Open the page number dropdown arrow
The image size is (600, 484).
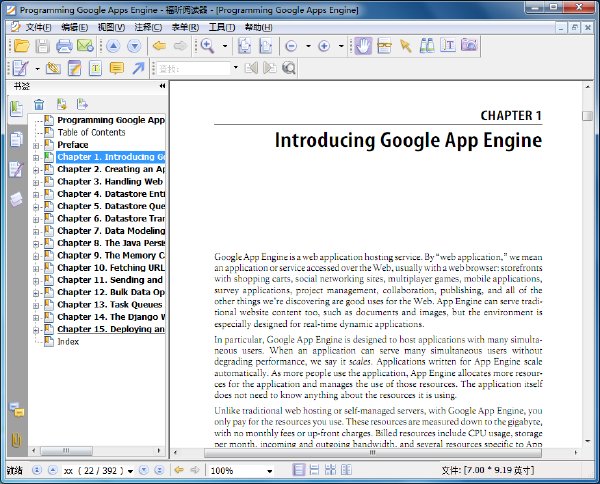pos(130,471)
